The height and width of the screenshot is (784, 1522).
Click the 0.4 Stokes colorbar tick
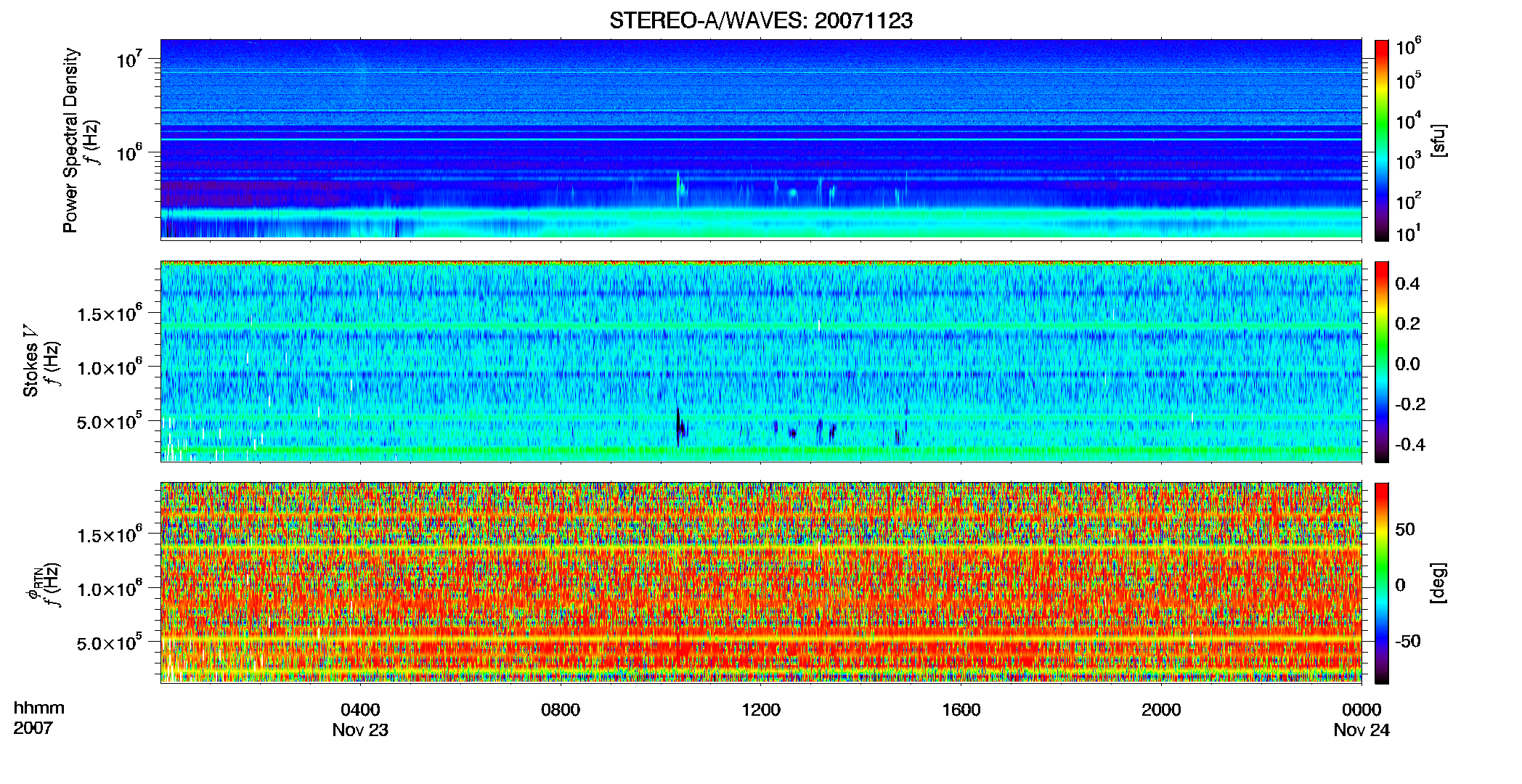tap(1407, 283)
